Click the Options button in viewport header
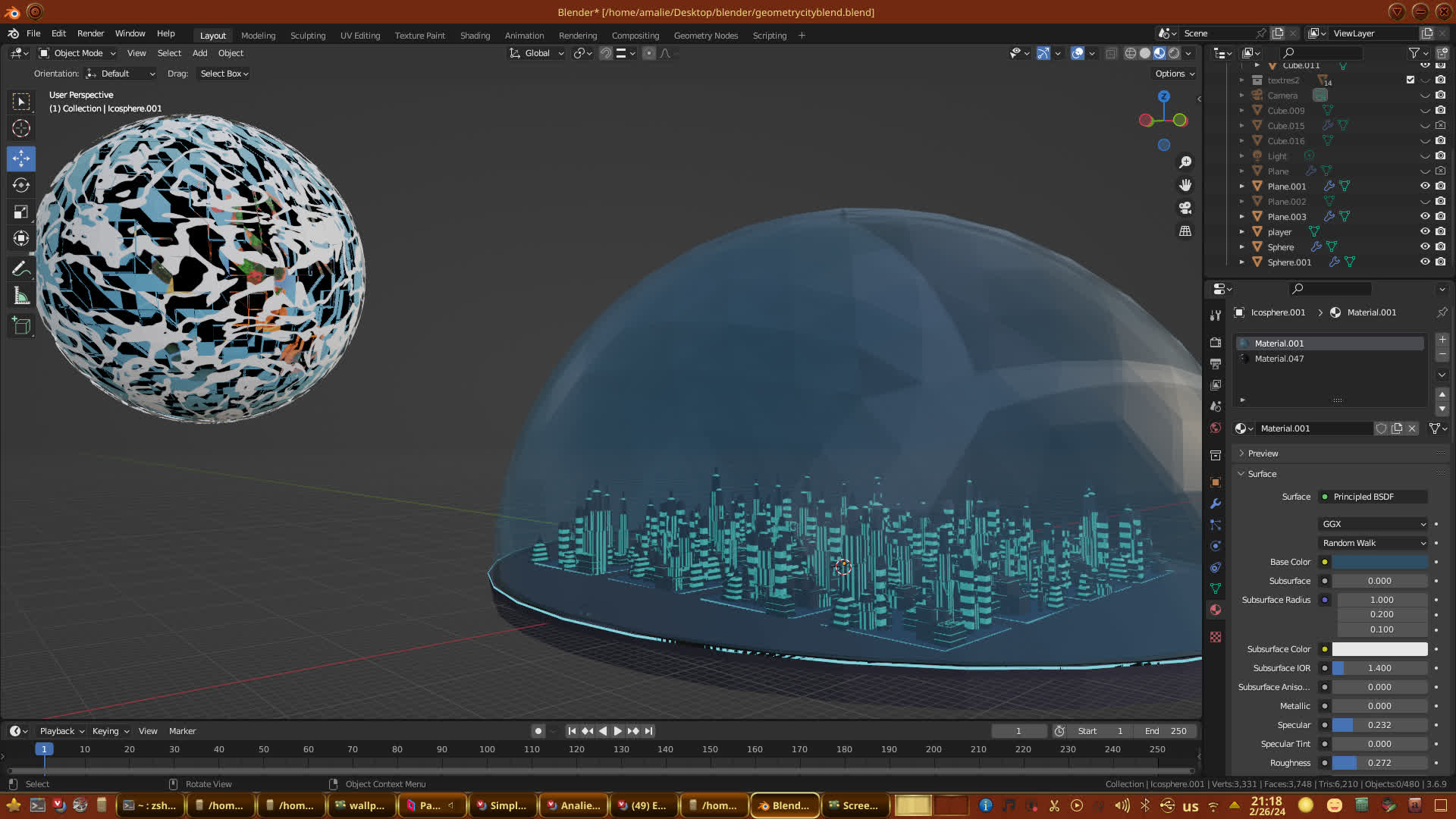 click(1174, 74)
